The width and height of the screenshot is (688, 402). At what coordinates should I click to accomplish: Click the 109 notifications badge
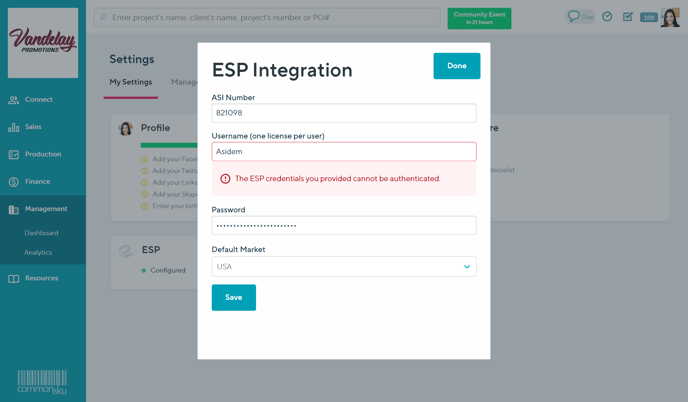(x=649, y=18)
